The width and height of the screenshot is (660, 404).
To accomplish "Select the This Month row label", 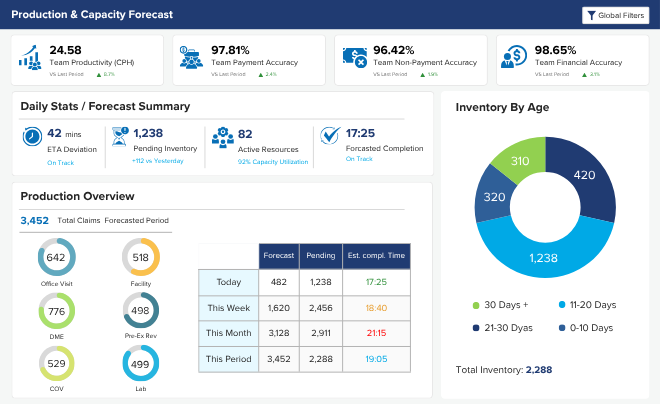I will [x=229, y=333].
